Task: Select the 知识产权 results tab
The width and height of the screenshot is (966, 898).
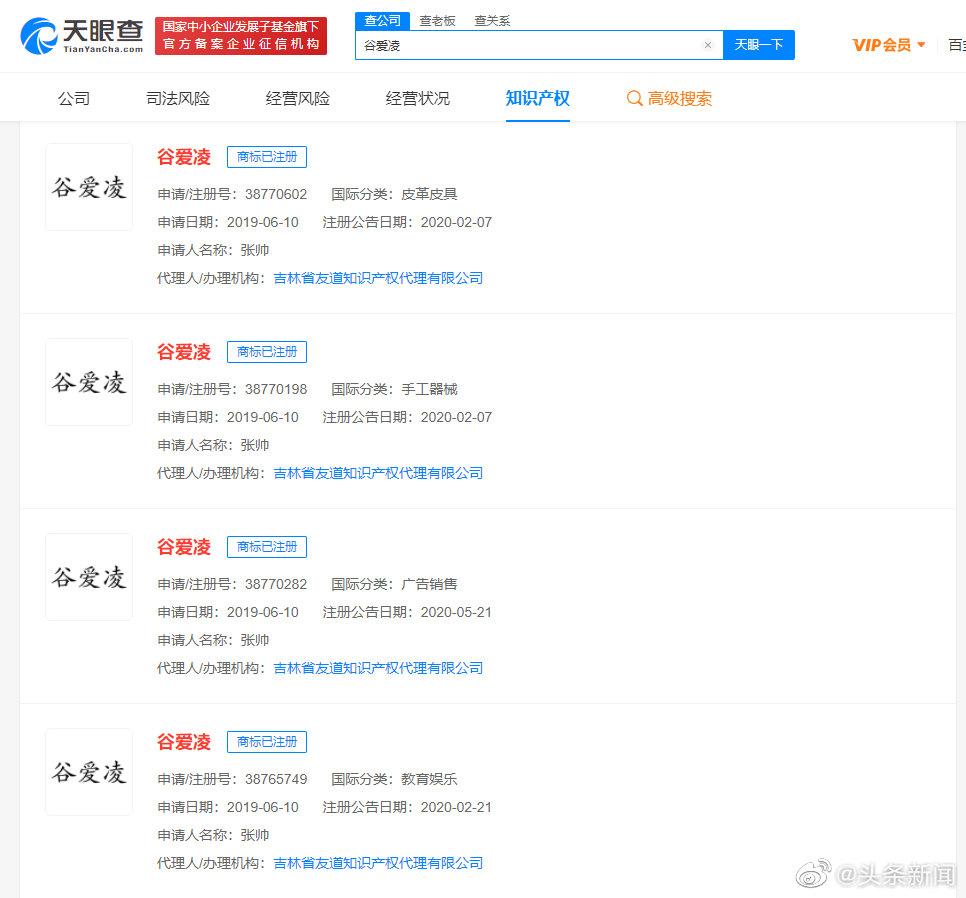Action: [538, 98]
